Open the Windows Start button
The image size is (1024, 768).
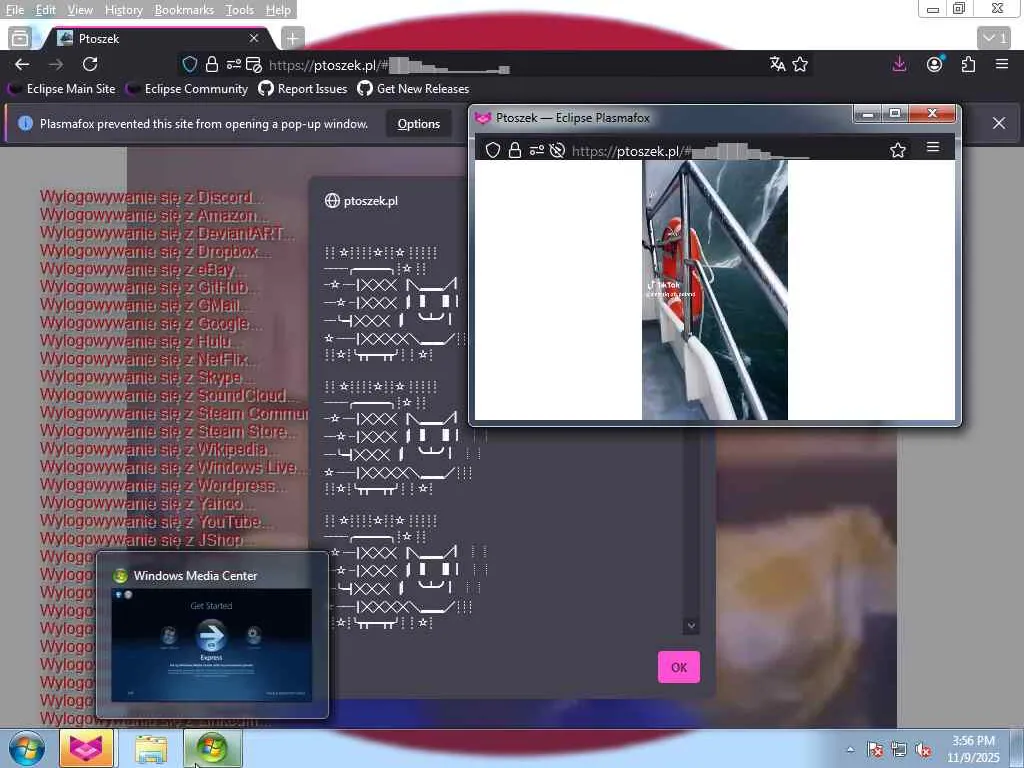[27, 749]
